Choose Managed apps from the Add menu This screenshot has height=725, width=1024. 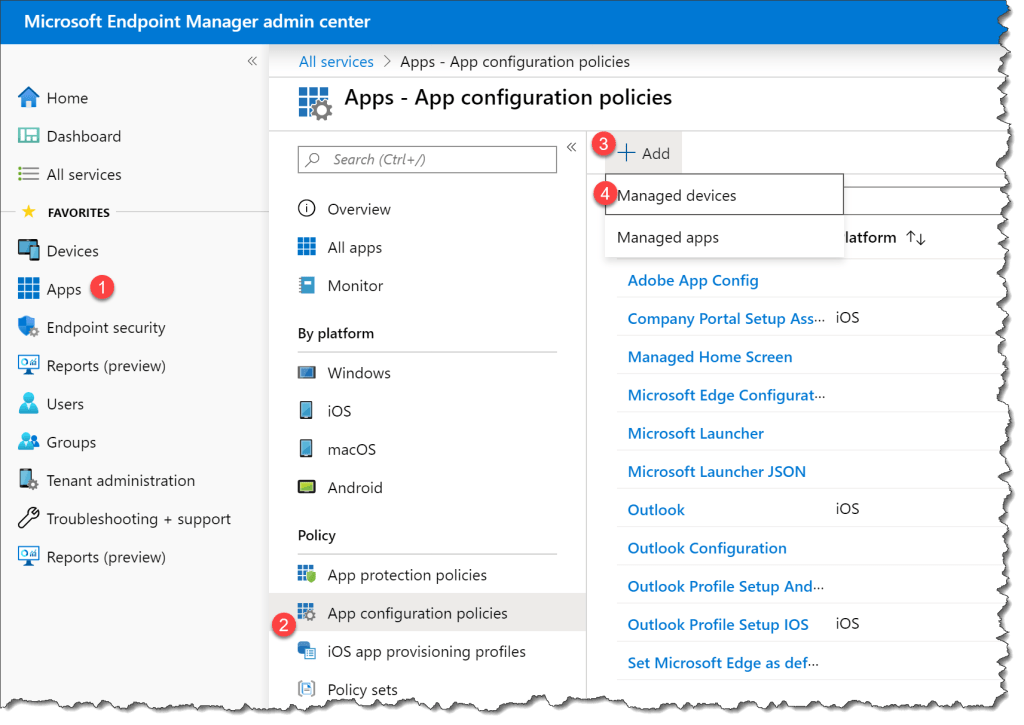tap(667, 237)
